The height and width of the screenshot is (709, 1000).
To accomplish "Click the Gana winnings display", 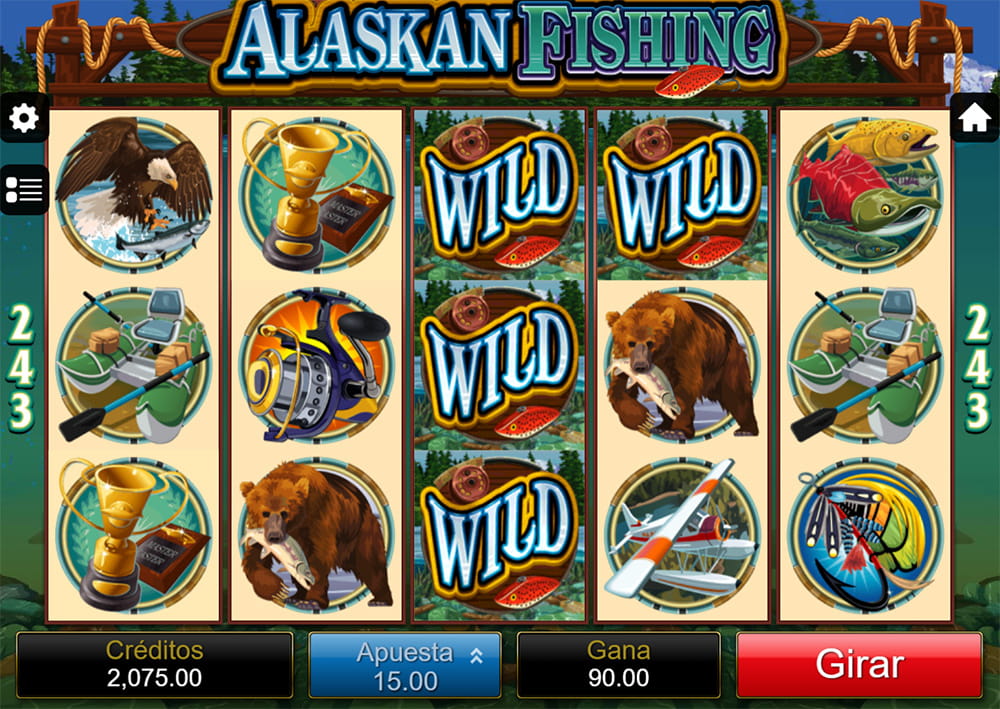I will pos(618,665).
